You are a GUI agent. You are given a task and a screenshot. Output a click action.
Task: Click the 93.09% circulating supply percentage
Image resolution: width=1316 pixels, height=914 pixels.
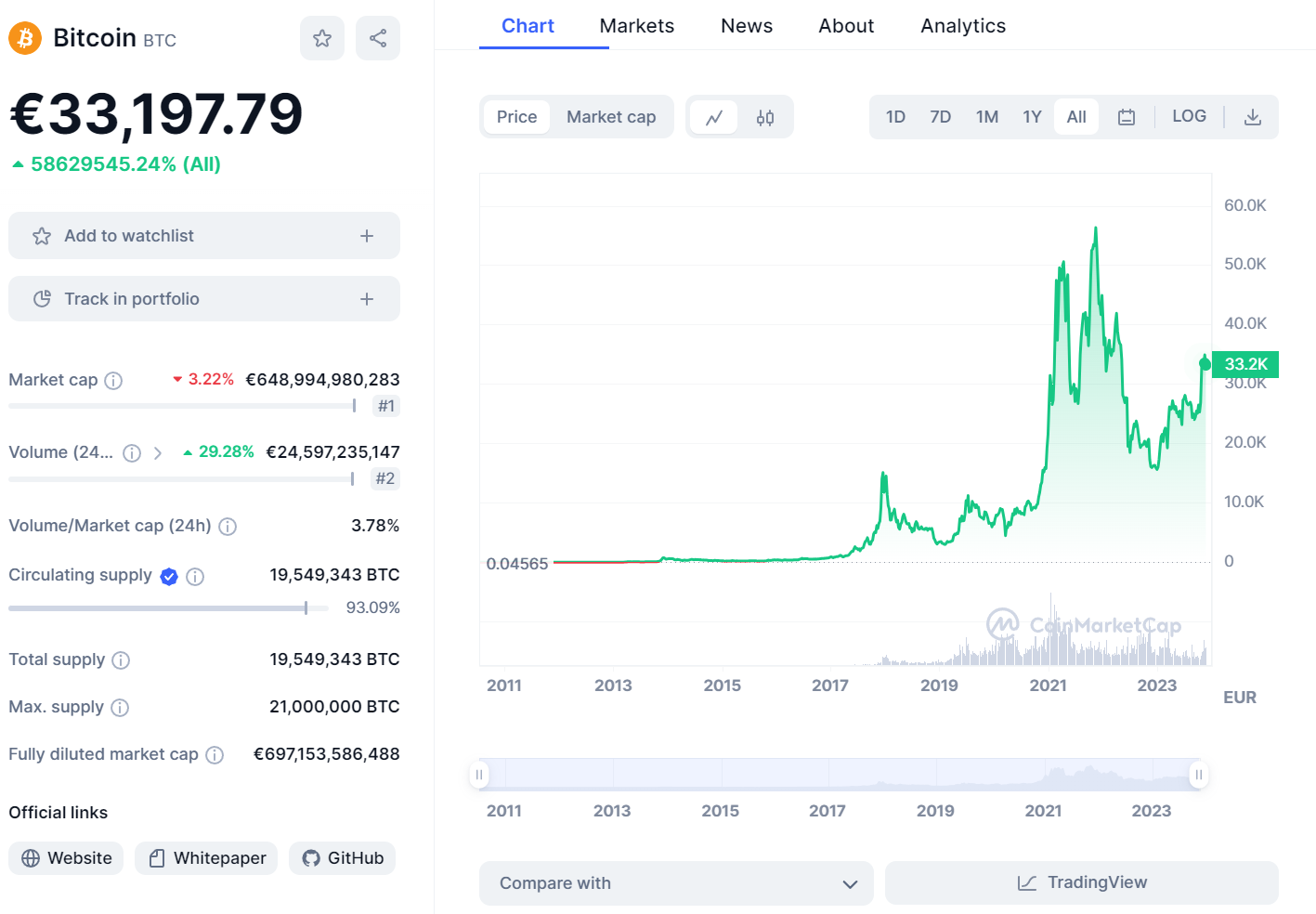click(372, 607)
